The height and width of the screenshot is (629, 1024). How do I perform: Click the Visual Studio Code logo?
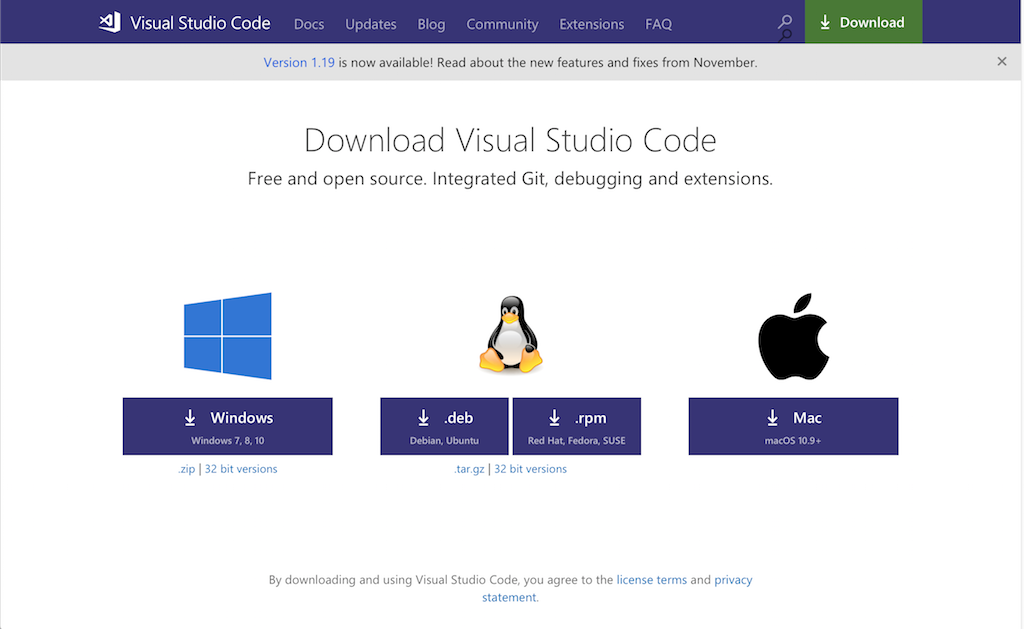[x=110, y=22]
